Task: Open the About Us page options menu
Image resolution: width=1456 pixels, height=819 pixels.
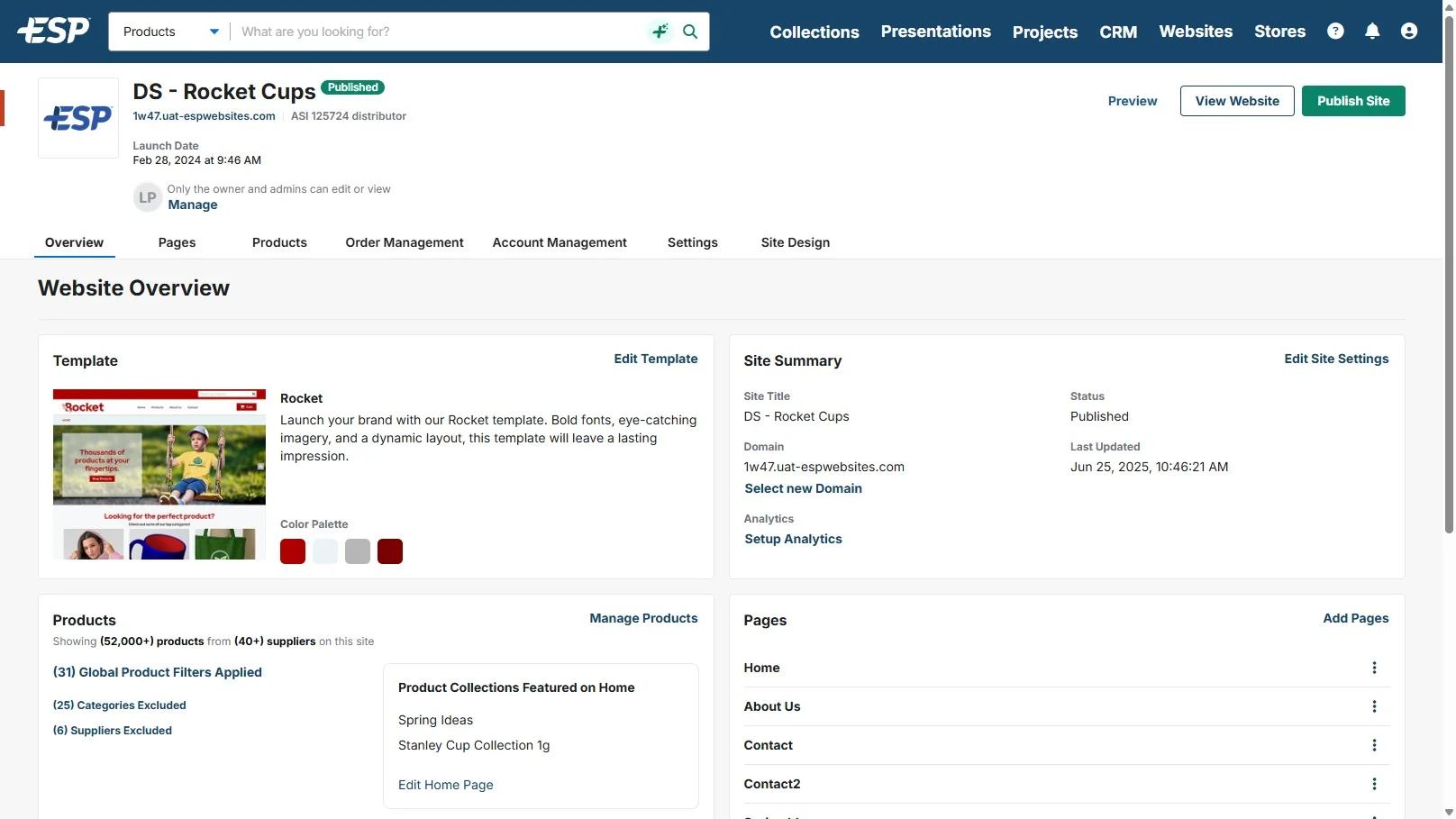Action: [x=1374, y=706]
